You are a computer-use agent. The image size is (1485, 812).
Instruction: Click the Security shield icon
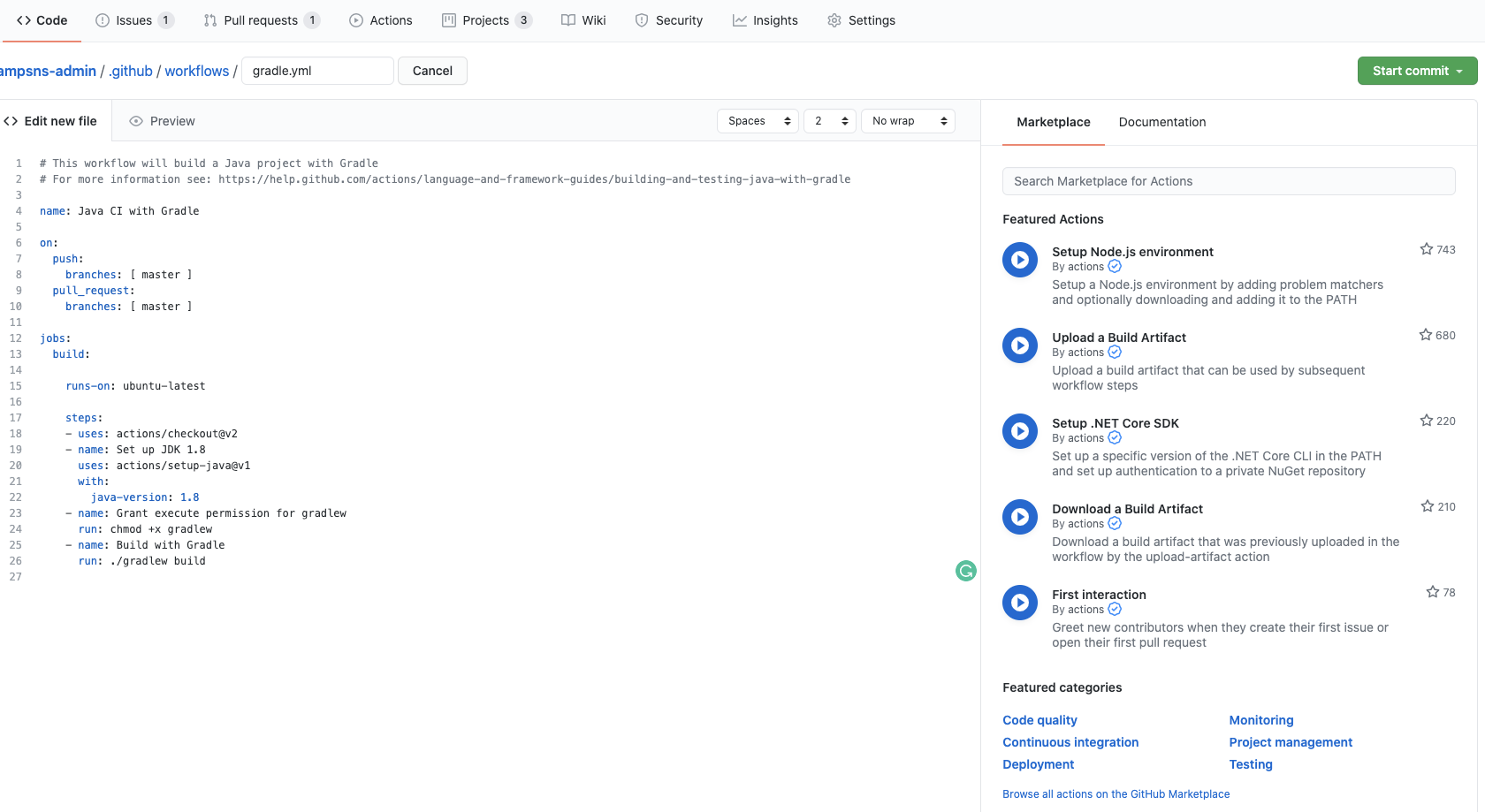pos(642,20)
